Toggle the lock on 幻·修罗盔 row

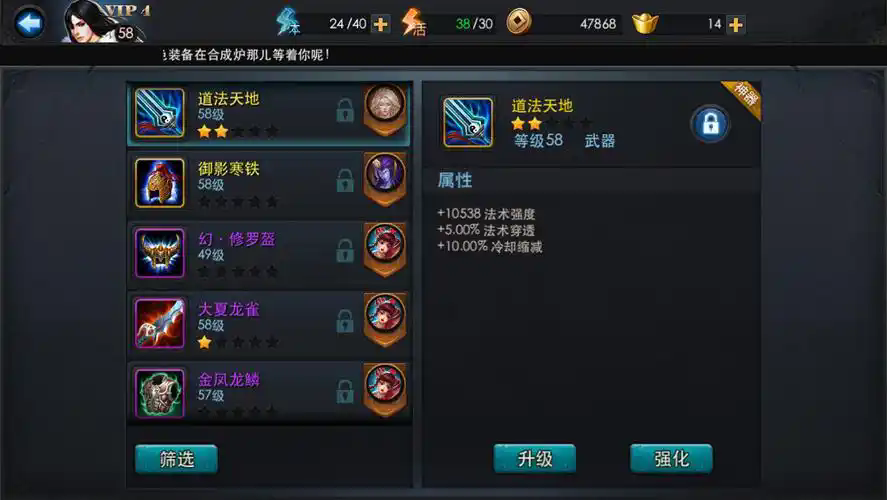(x=345, y=251)
